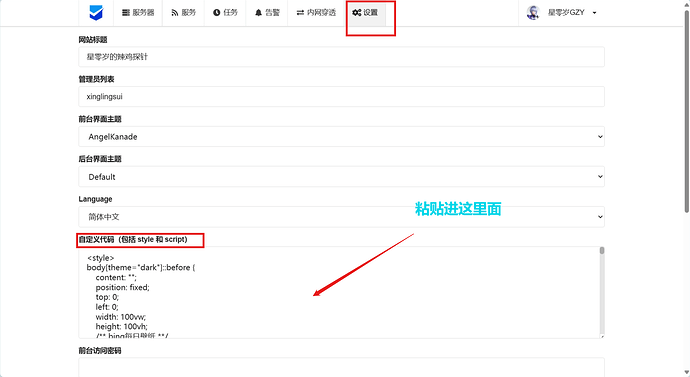Open the 前台界面主题 AngelKanade dropdown
690x377 pixels.
pos(341,137)
